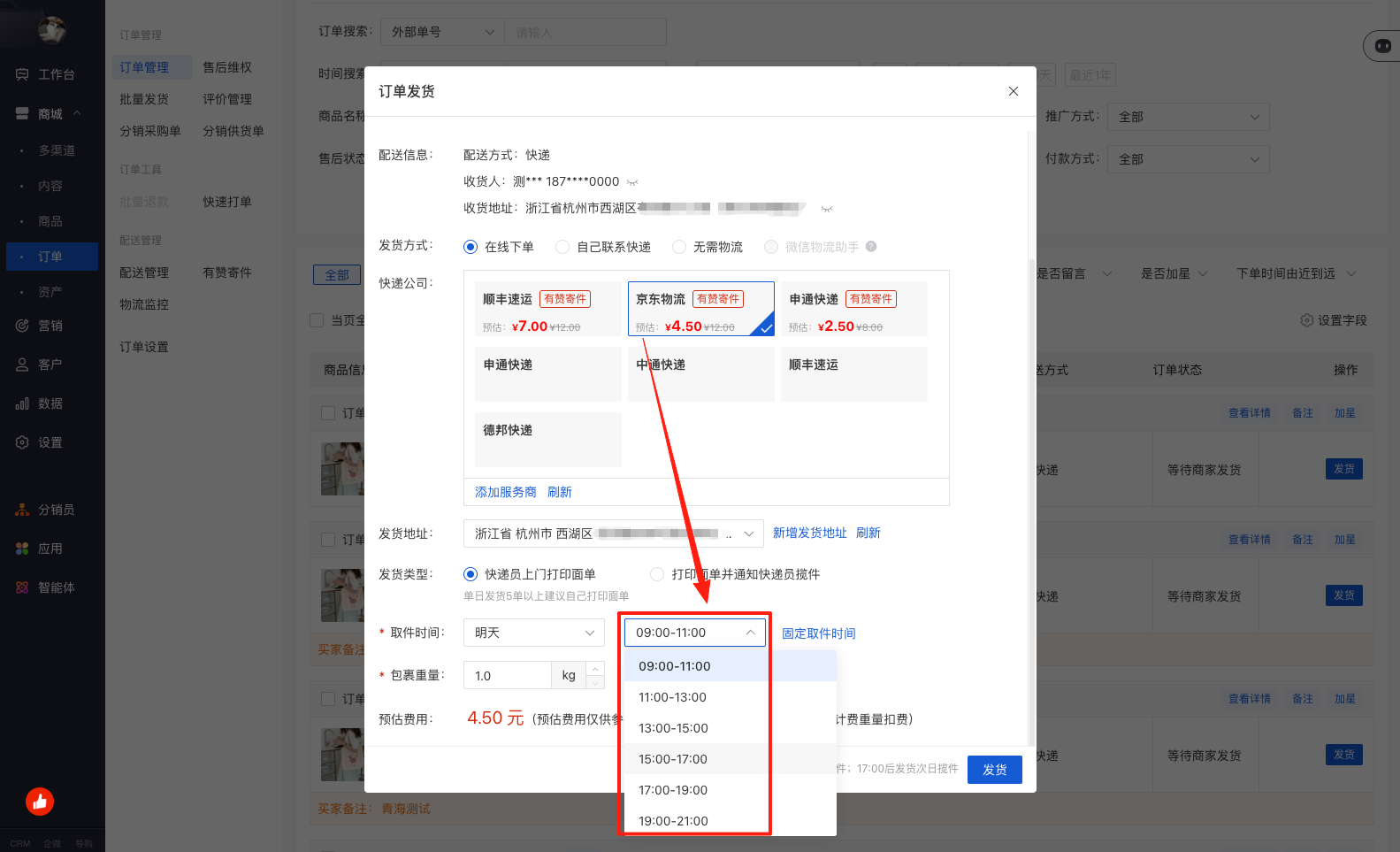The width and height of the screenshot is (1400, 852).
Task: Reveal hidden shipping address eye icon
Action: [x=827, y=209]
